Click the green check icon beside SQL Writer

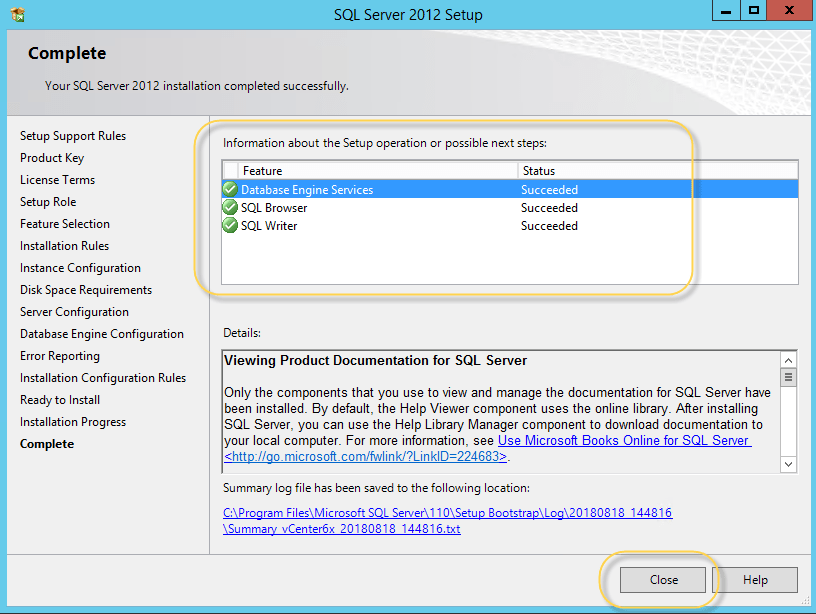point(230,225)
